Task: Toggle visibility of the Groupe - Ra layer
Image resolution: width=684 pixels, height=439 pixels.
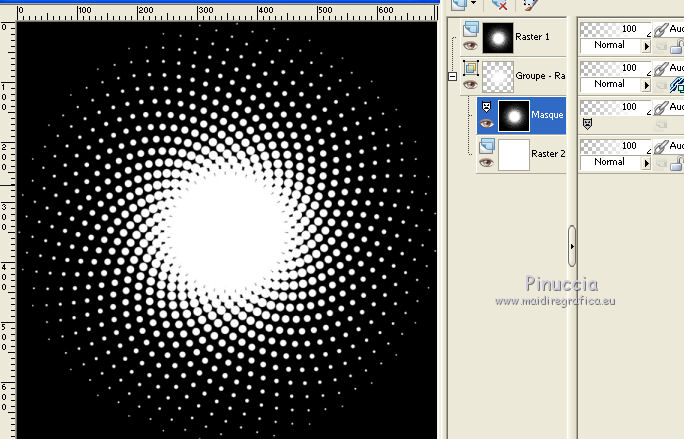Action: (x=470, y=84)
